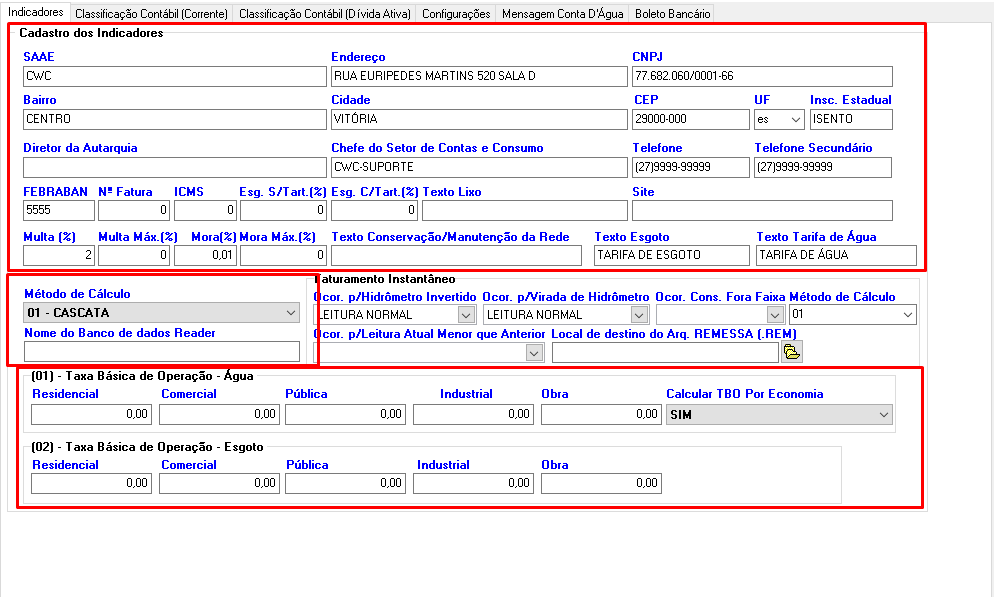Select Mensagem Conta D'Água tab
This screenshot has height=597, width=994.
562,14
